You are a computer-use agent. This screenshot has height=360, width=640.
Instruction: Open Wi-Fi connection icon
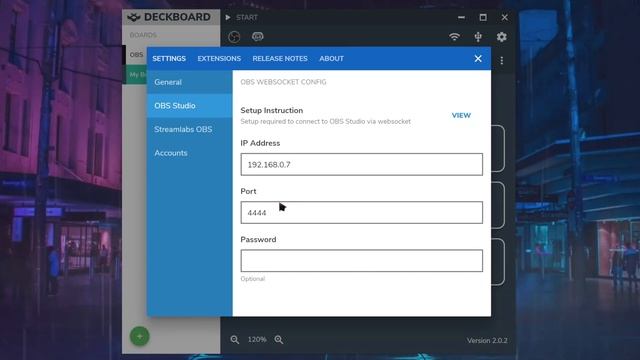454,37
